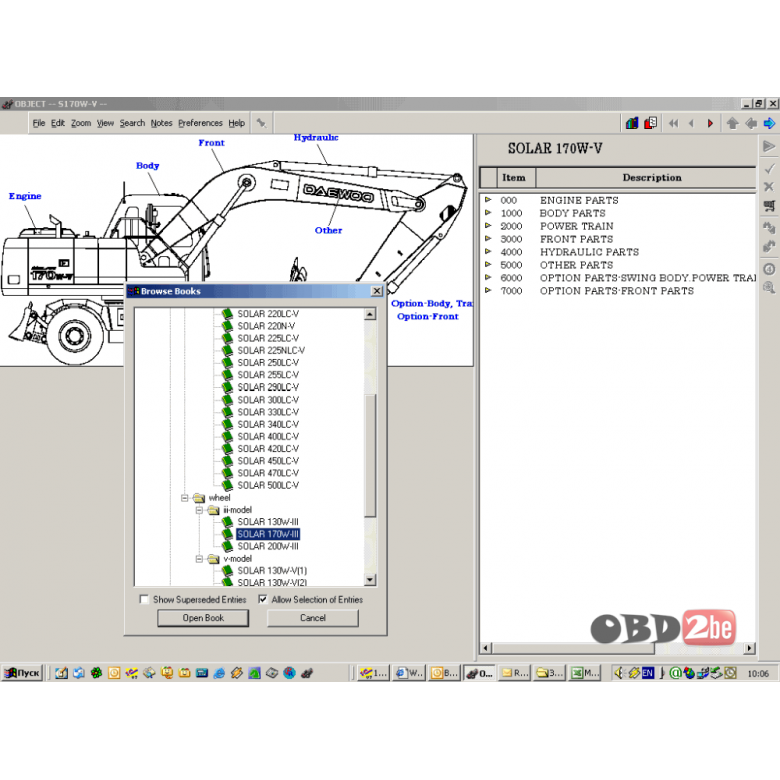Click the Browse Books vertical scrollbar thumb

tap(370, 456)
